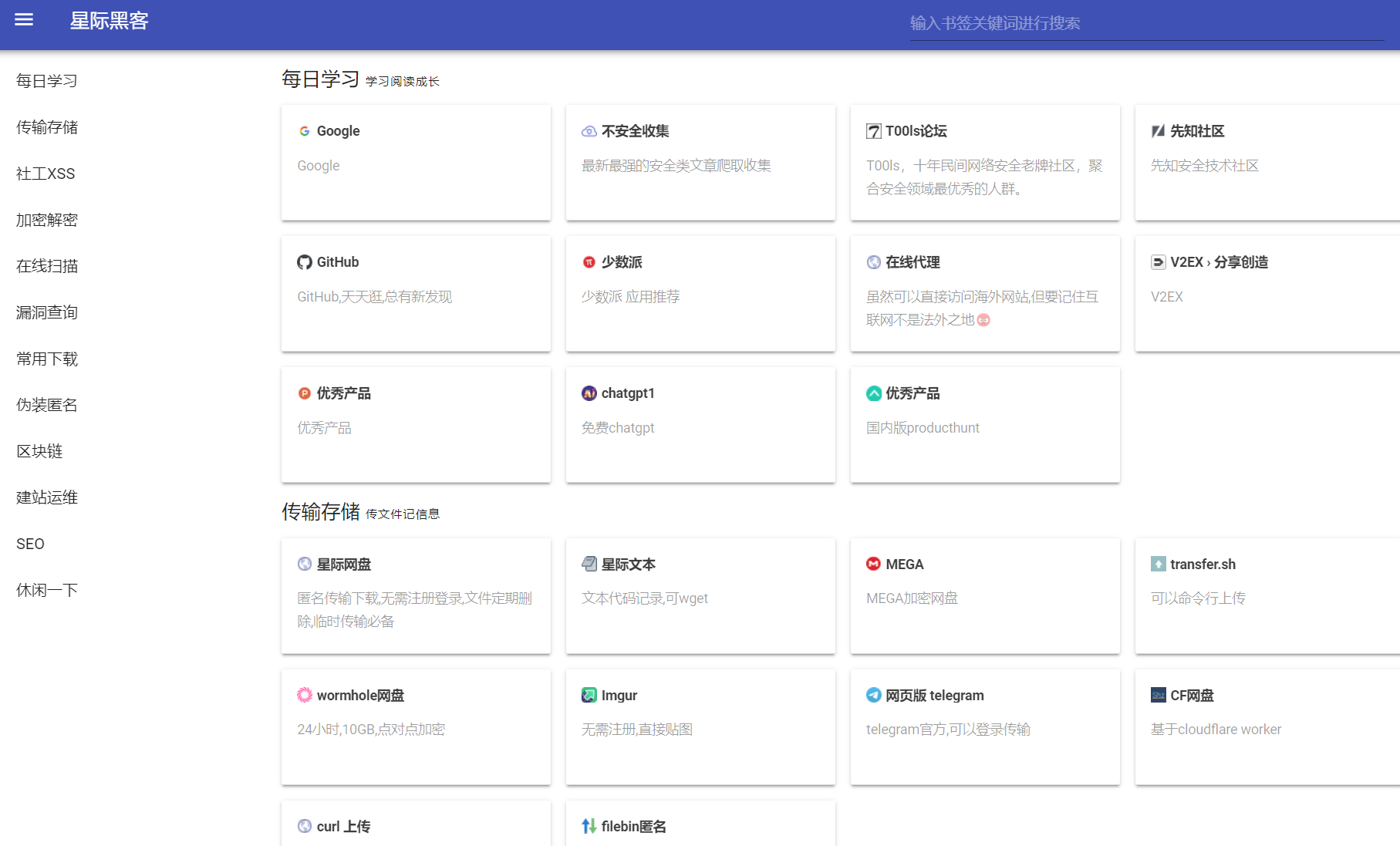Click the 星际黑客 site title
This screenshot has width=1400, height=846.
tap(109, 21)
